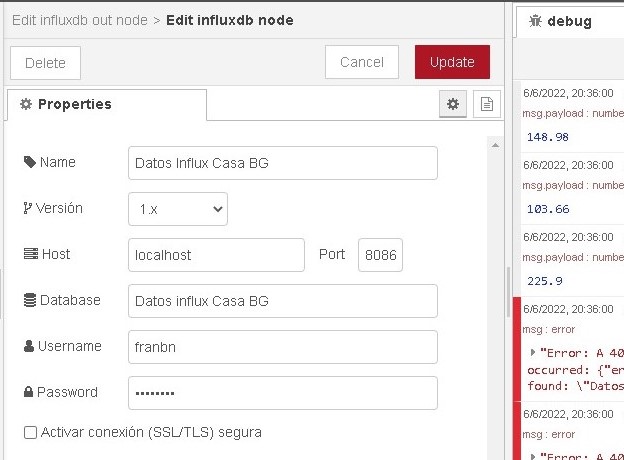The image size is (624, 460).
Task: Cancel editing the influxdb node
Action: [362, 62]
